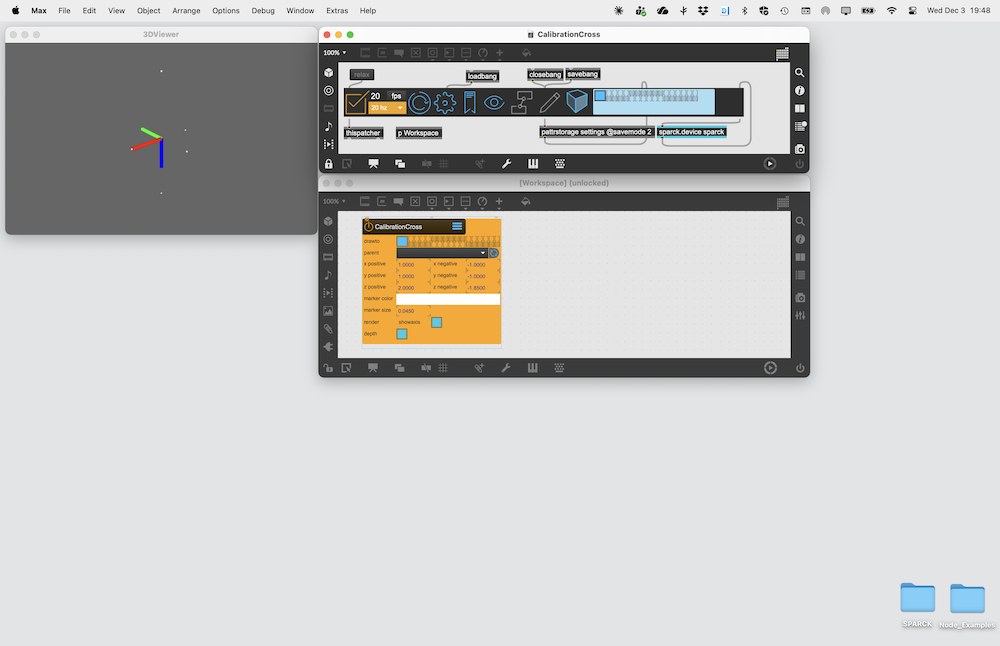Toggle the depth checkbox
Screen dimensions: 1000x646
(402, 334)
